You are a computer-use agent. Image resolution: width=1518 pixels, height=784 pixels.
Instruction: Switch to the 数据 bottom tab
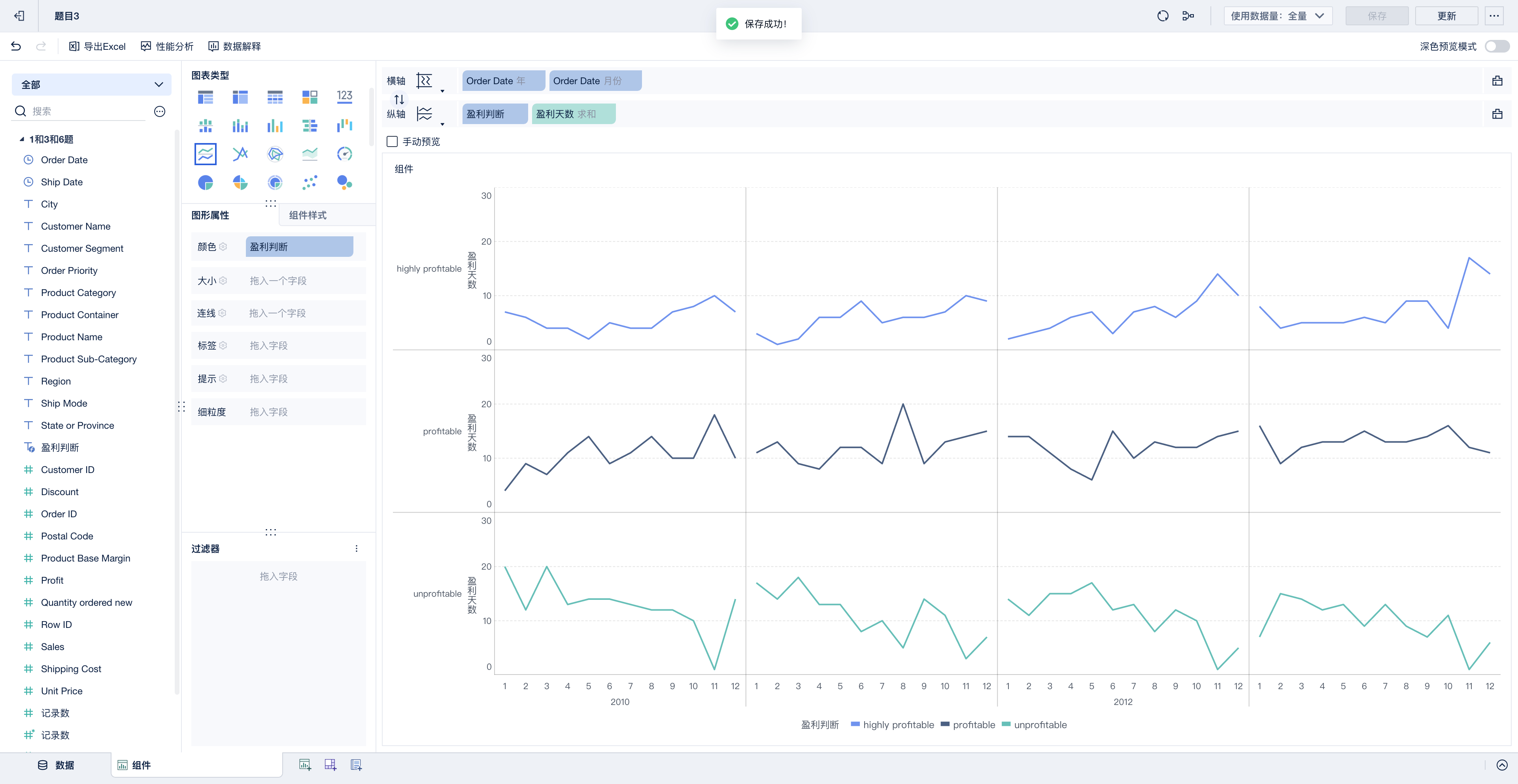(56, 765)
